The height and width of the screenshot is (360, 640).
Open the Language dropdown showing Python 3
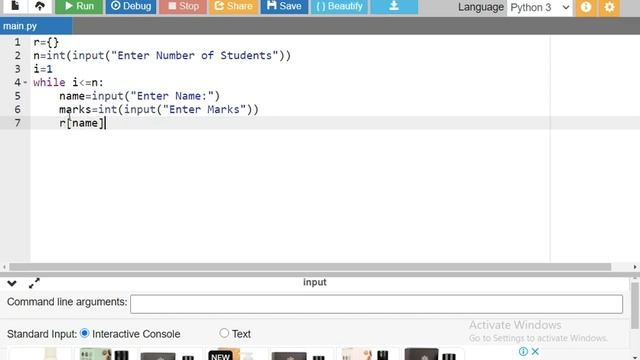tap(540, 7)
